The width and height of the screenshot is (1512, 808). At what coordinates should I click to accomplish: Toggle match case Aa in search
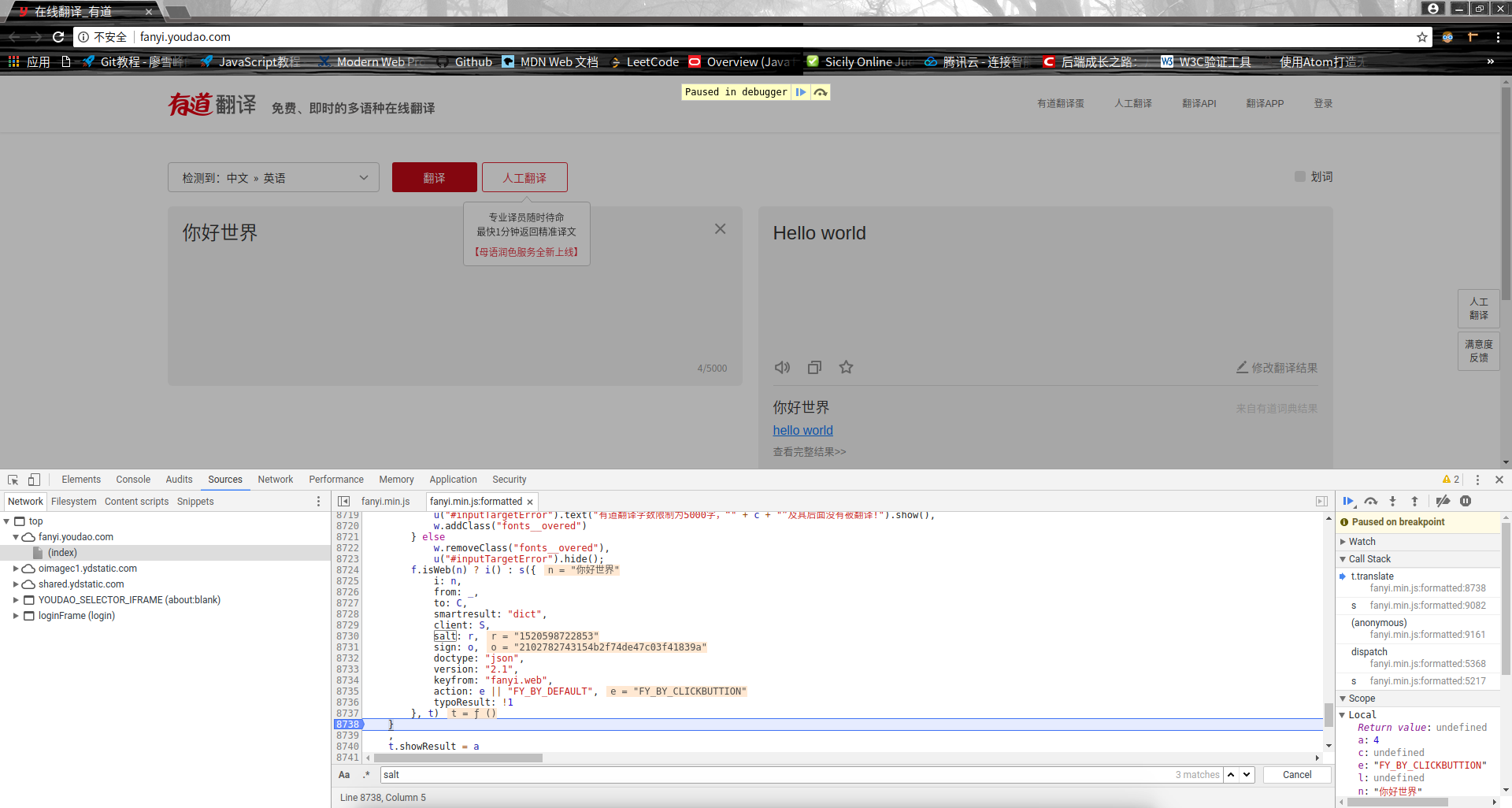point(344,775)
